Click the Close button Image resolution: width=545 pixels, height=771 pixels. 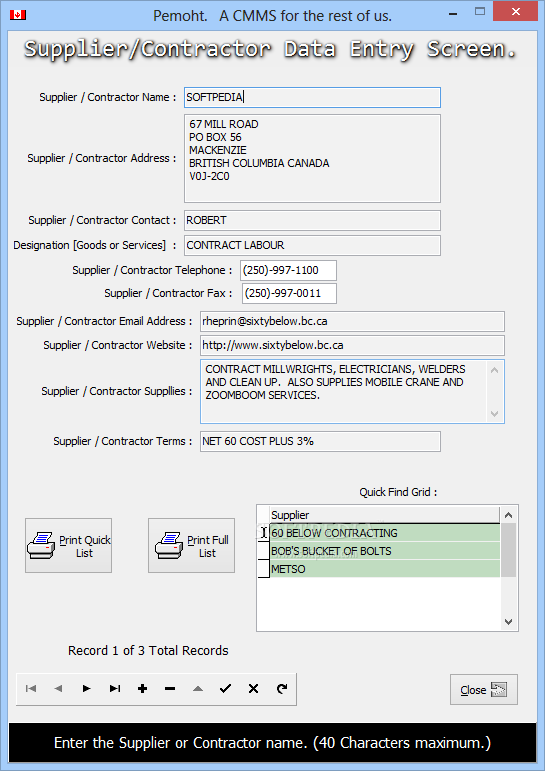click(x=484, y=689)
